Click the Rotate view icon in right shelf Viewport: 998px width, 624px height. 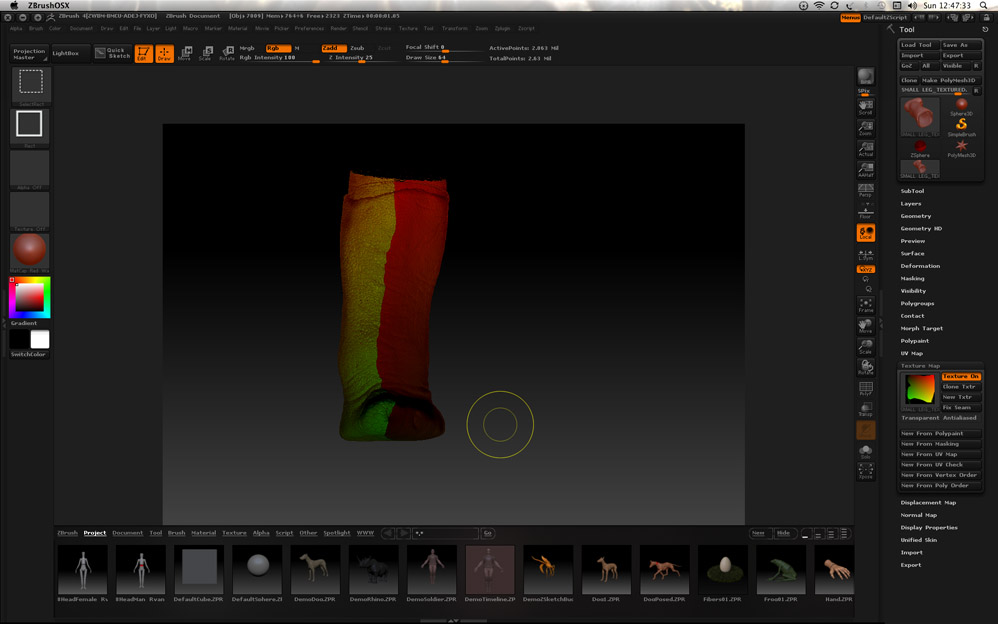point(866,367)
